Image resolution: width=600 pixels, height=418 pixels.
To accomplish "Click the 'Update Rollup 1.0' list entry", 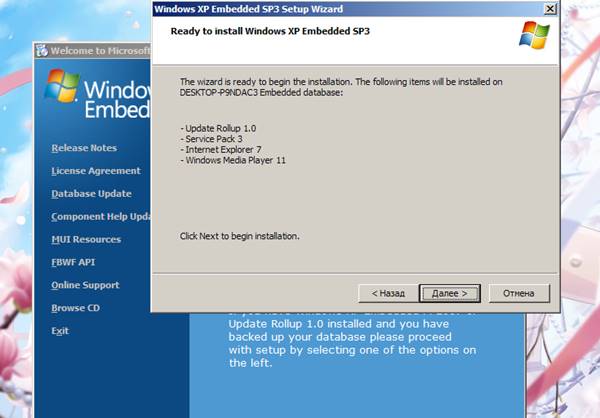I will tap(218, 129).
